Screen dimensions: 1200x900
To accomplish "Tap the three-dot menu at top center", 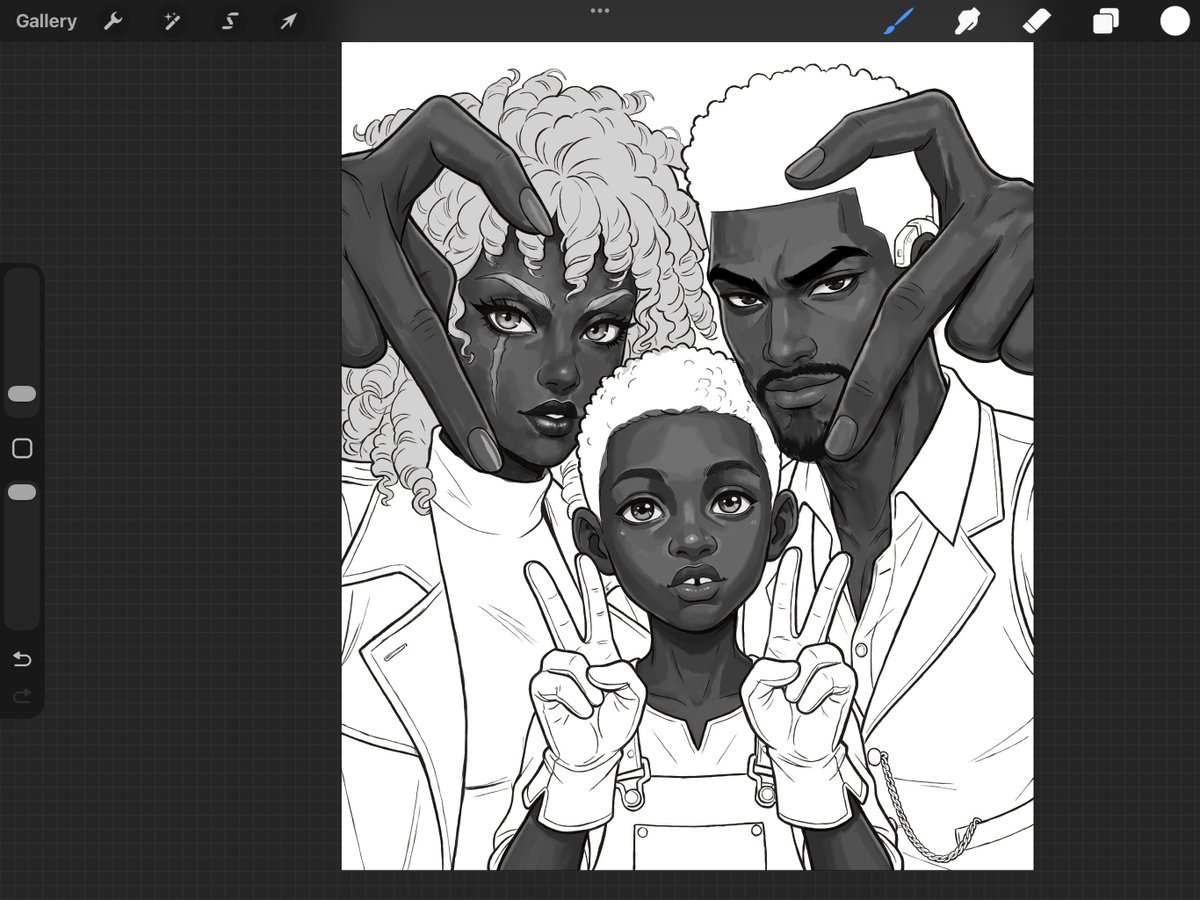I will pyautogui.click(x=600, y=10).
